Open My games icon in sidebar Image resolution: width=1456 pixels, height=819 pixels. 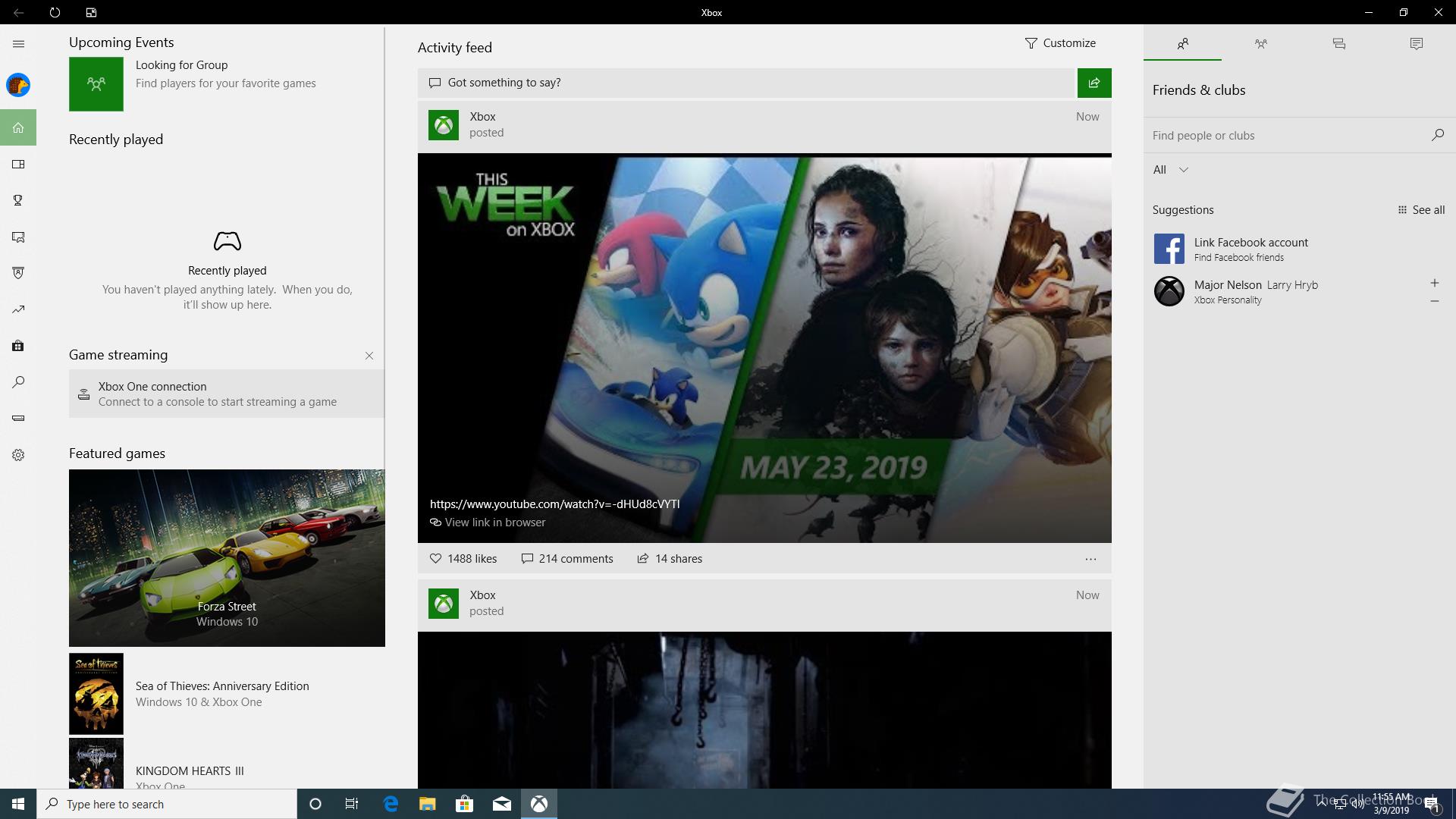pos(18,164)
